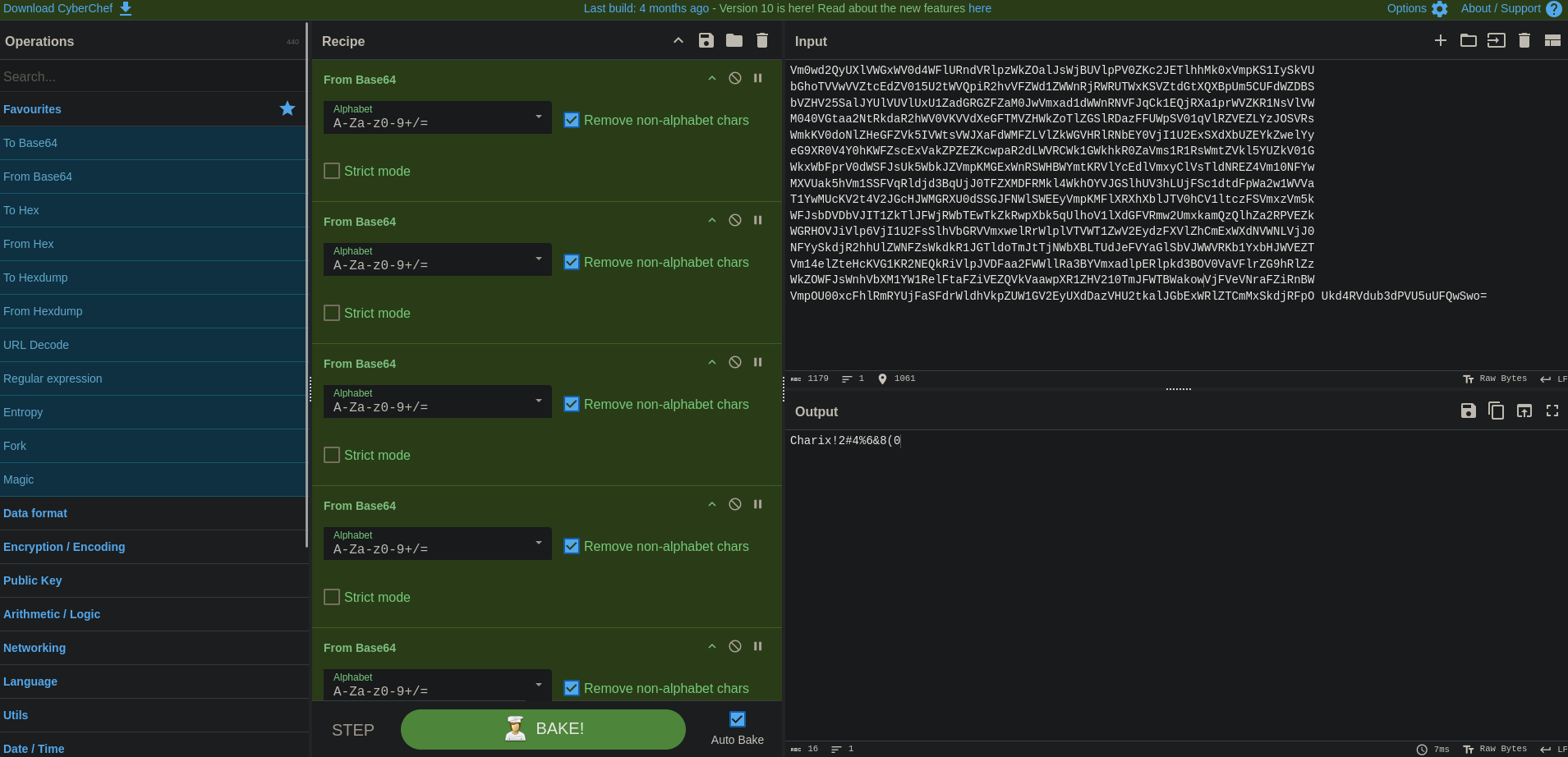Toggle the Auto Bake checkbox

click(x=738, y=719)
